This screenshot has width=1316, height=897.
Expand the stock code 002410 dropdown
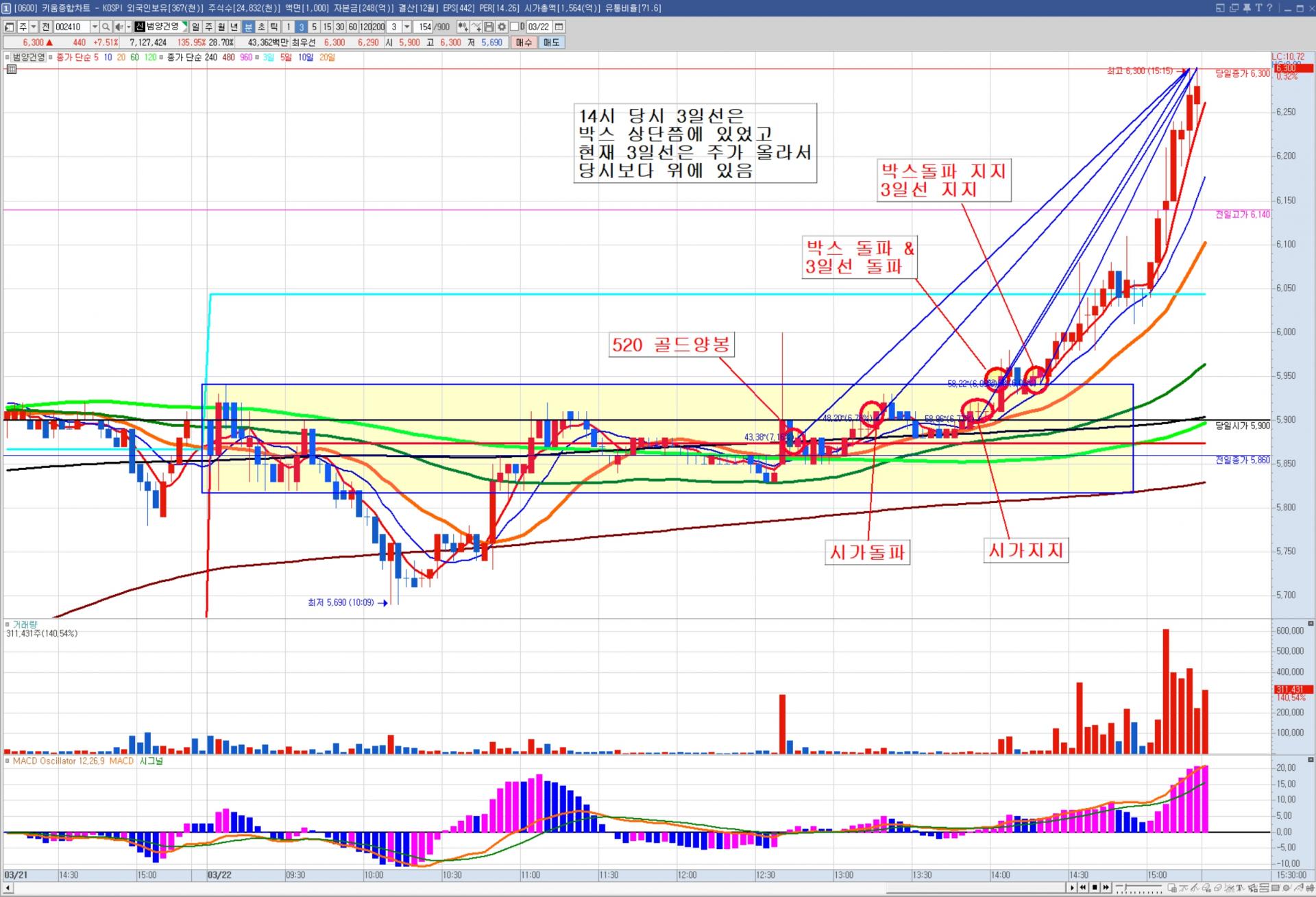point(95,27)
